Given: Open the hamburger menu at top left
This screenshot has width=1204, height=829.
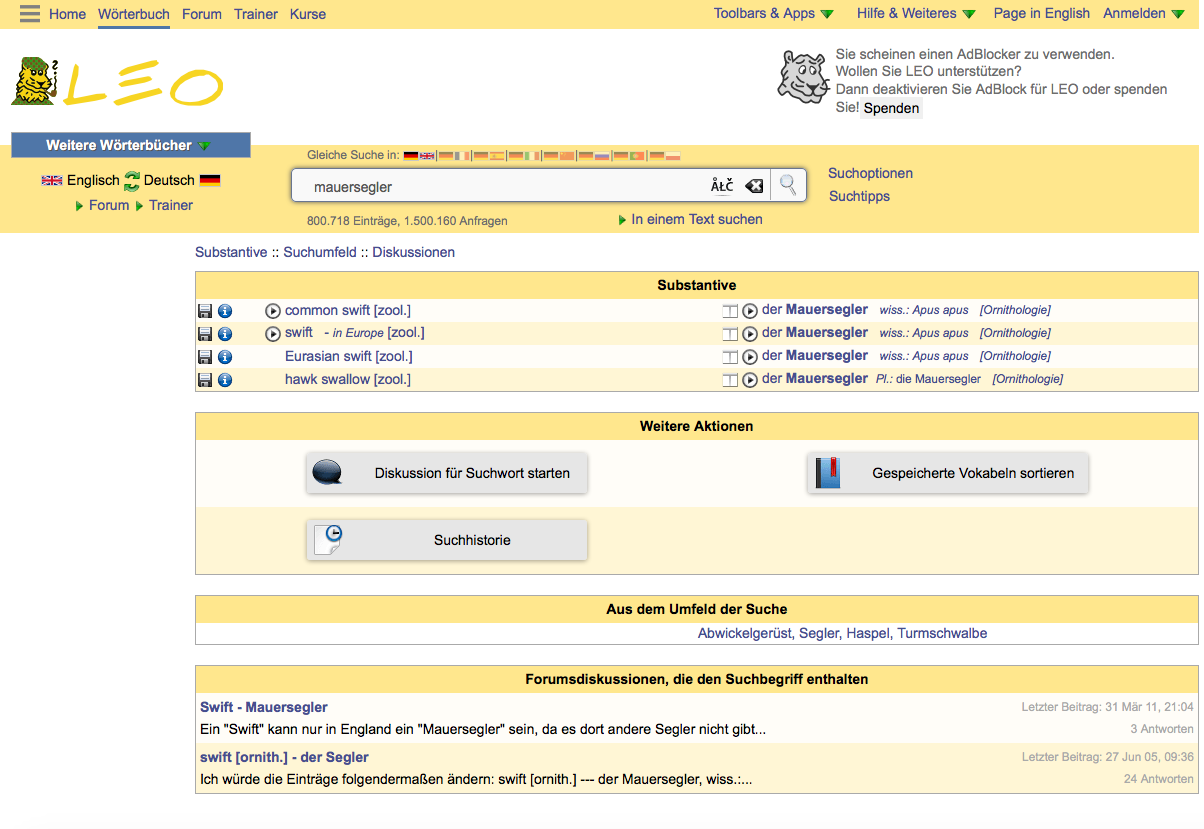Looking at the screenshot, I should [30, 13].
